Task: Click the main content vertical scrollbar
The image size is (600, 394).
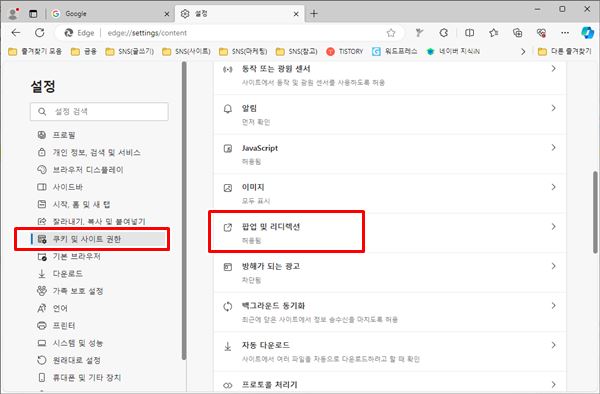Action: [x=595, y=212]
